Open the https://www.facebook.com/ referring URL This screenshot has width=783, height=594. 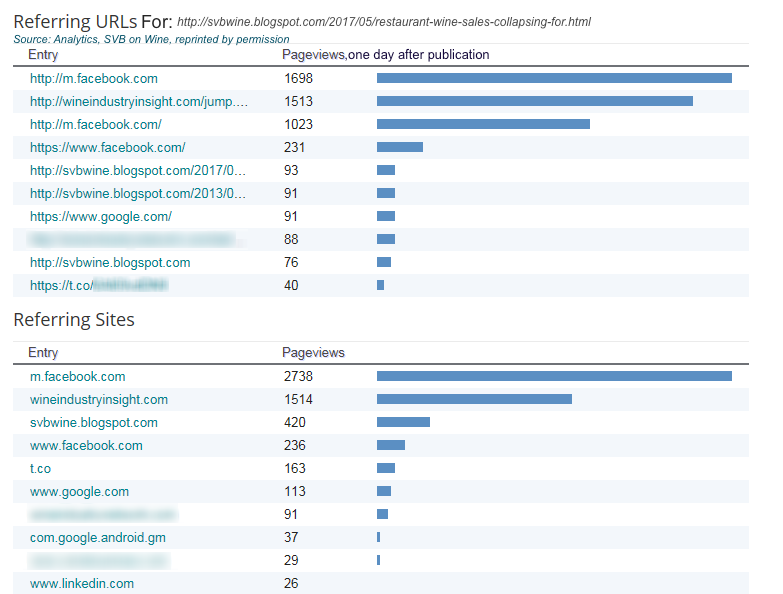pyautogui.click(x=107, y=147)
